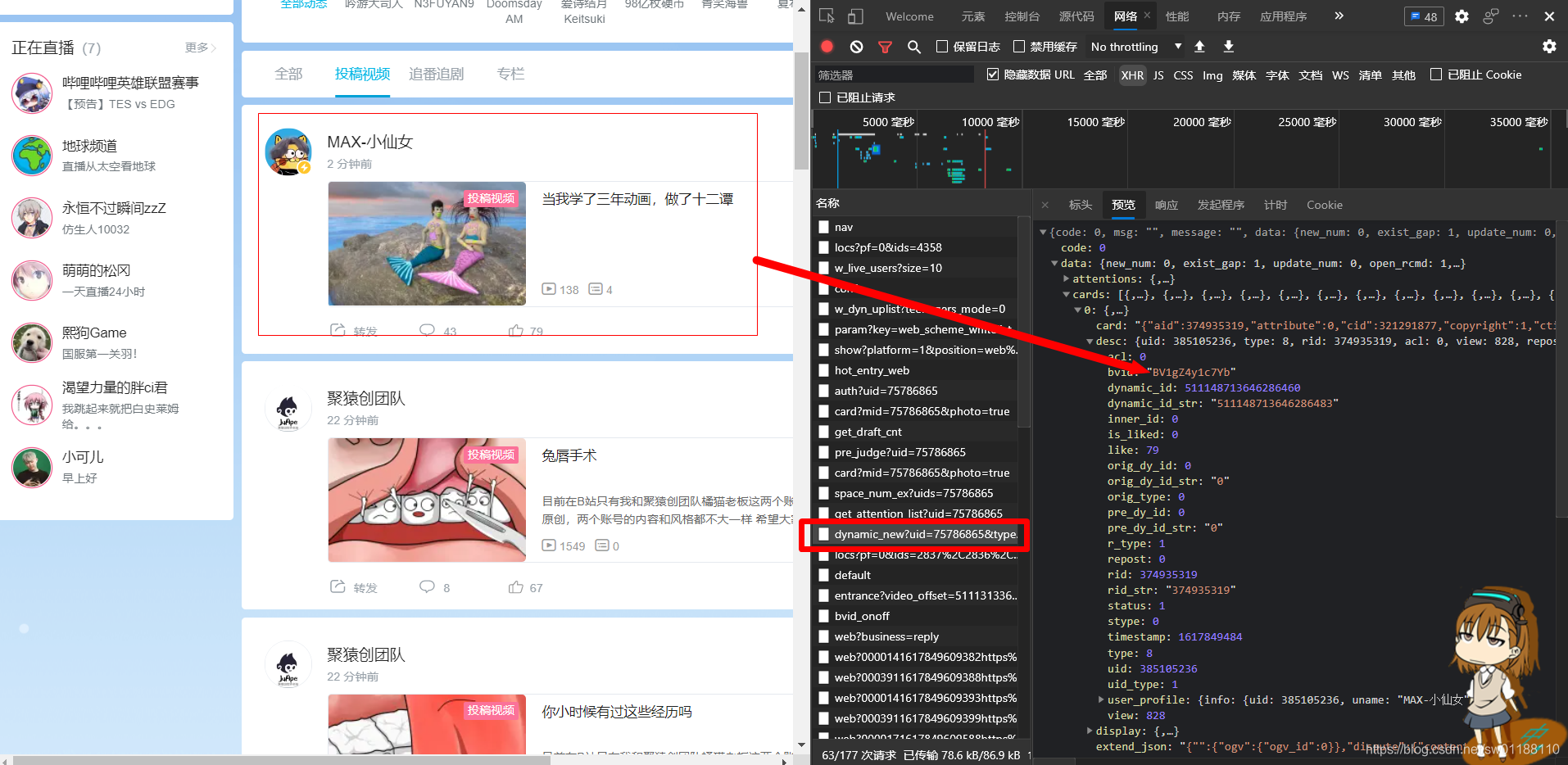Tick checkbox of hot_entry_web request
This screenshot has width=1568, height=765.
[823, 370]
